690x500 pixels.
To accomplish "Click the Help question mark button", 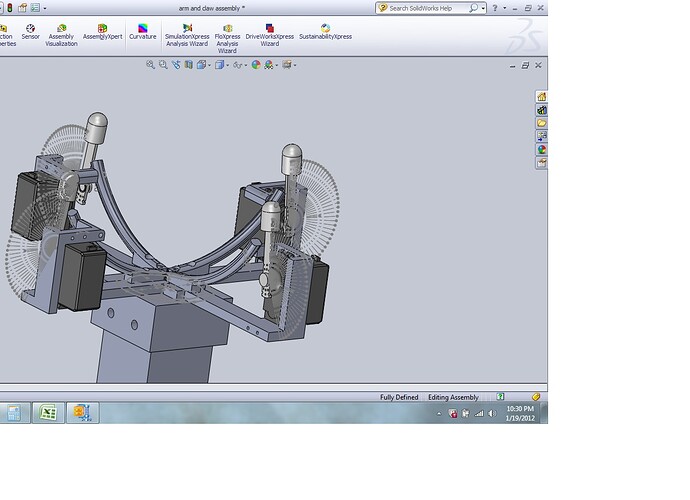I will (495, 8).
